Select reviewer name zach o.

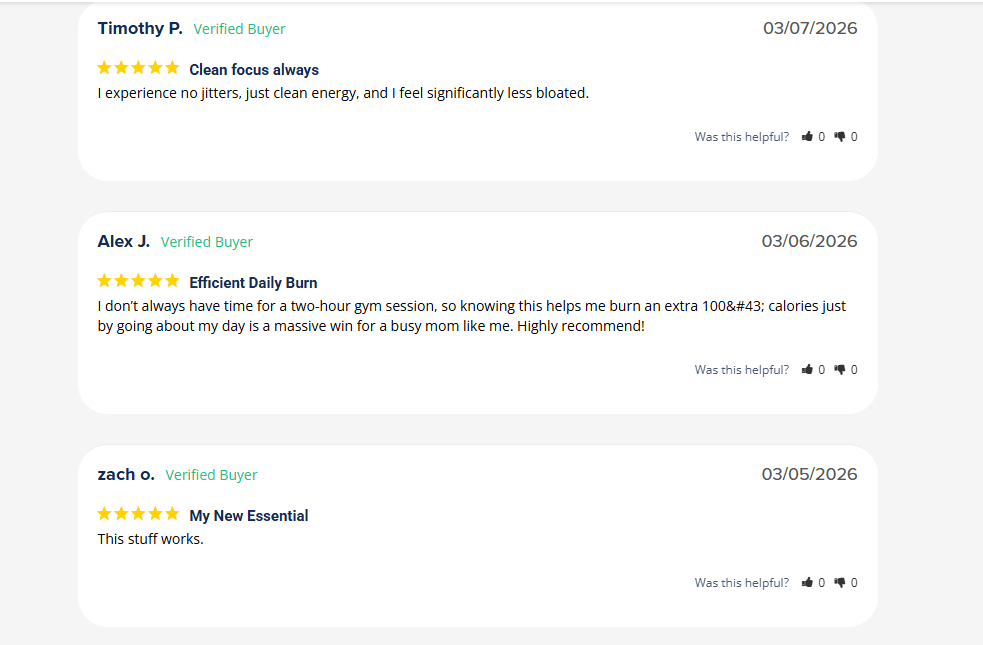pos(126,475)
